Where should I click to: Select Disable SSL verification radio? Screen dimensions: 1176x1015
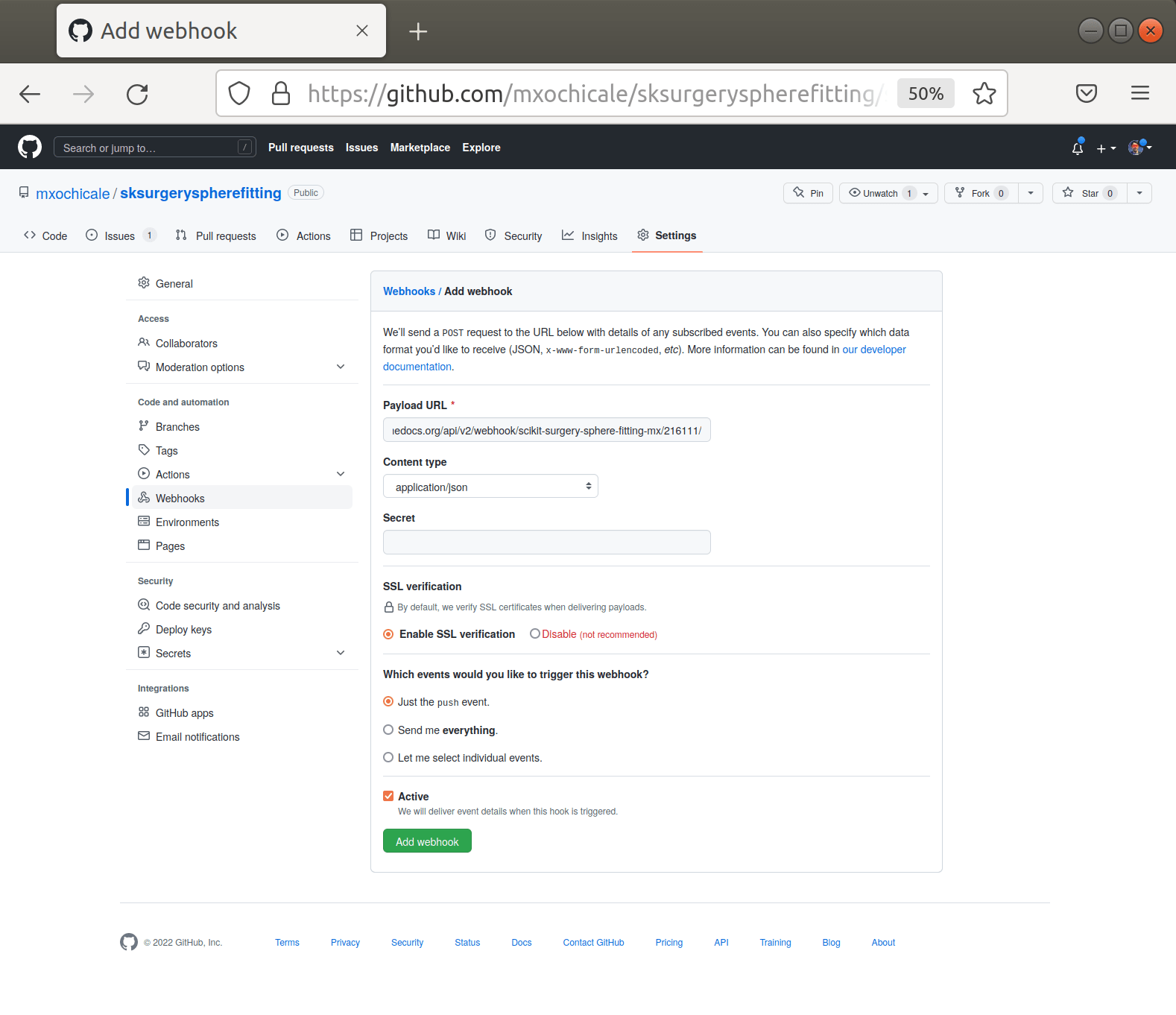pyautogui.click(x=535, y=633)
